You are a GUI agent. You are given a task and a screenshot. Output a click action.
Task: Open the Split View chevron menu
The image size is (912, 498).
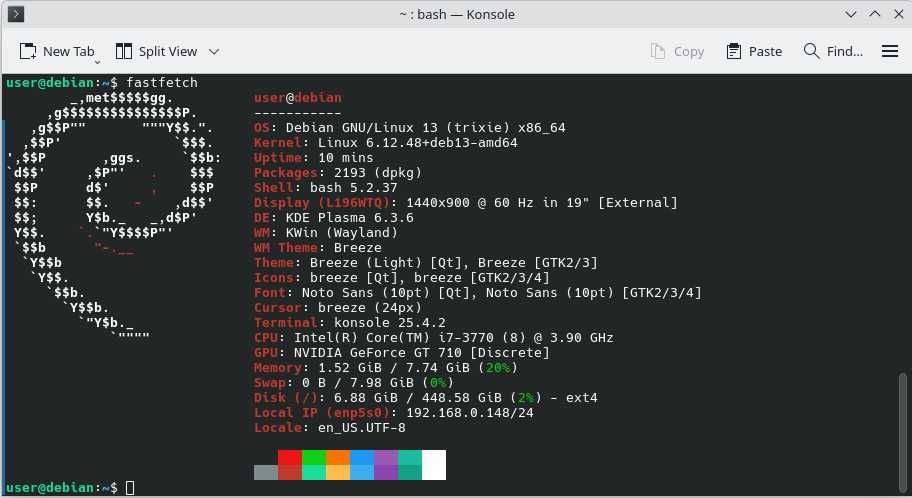point(214,51)
